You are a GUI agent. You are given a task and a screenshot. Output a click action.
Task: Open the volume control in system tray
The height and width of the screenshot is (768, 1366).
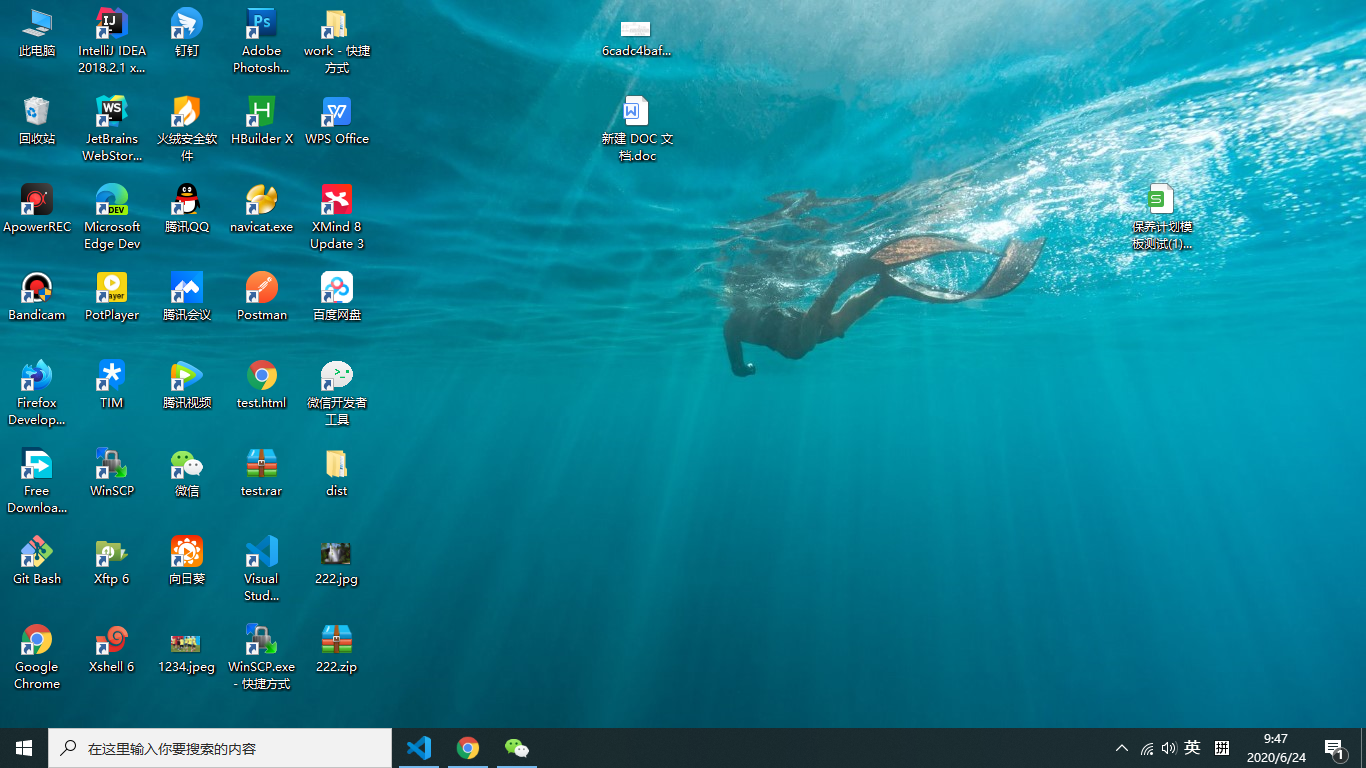coord(1169,748)
